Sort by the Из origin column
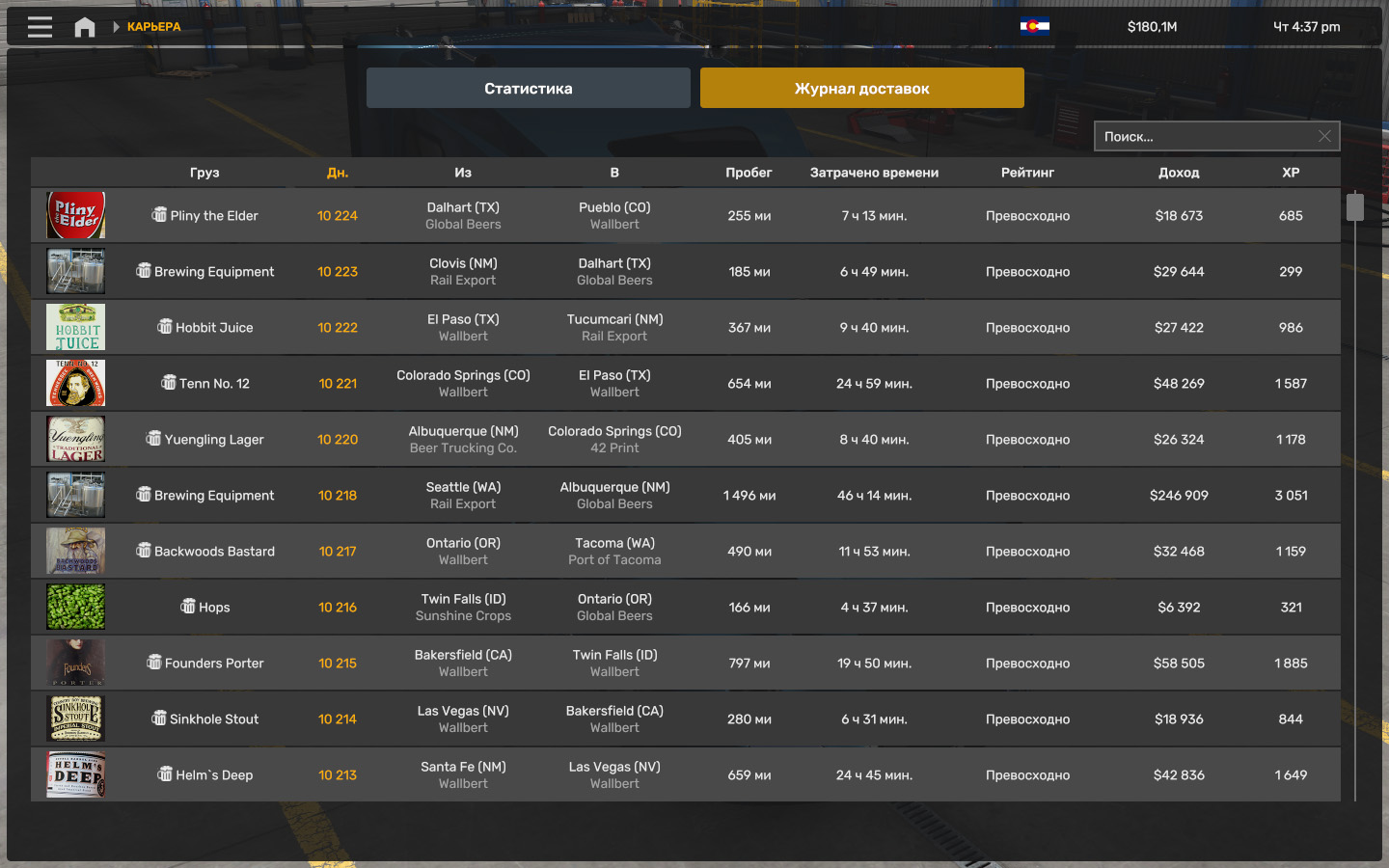 click(463, 173)
